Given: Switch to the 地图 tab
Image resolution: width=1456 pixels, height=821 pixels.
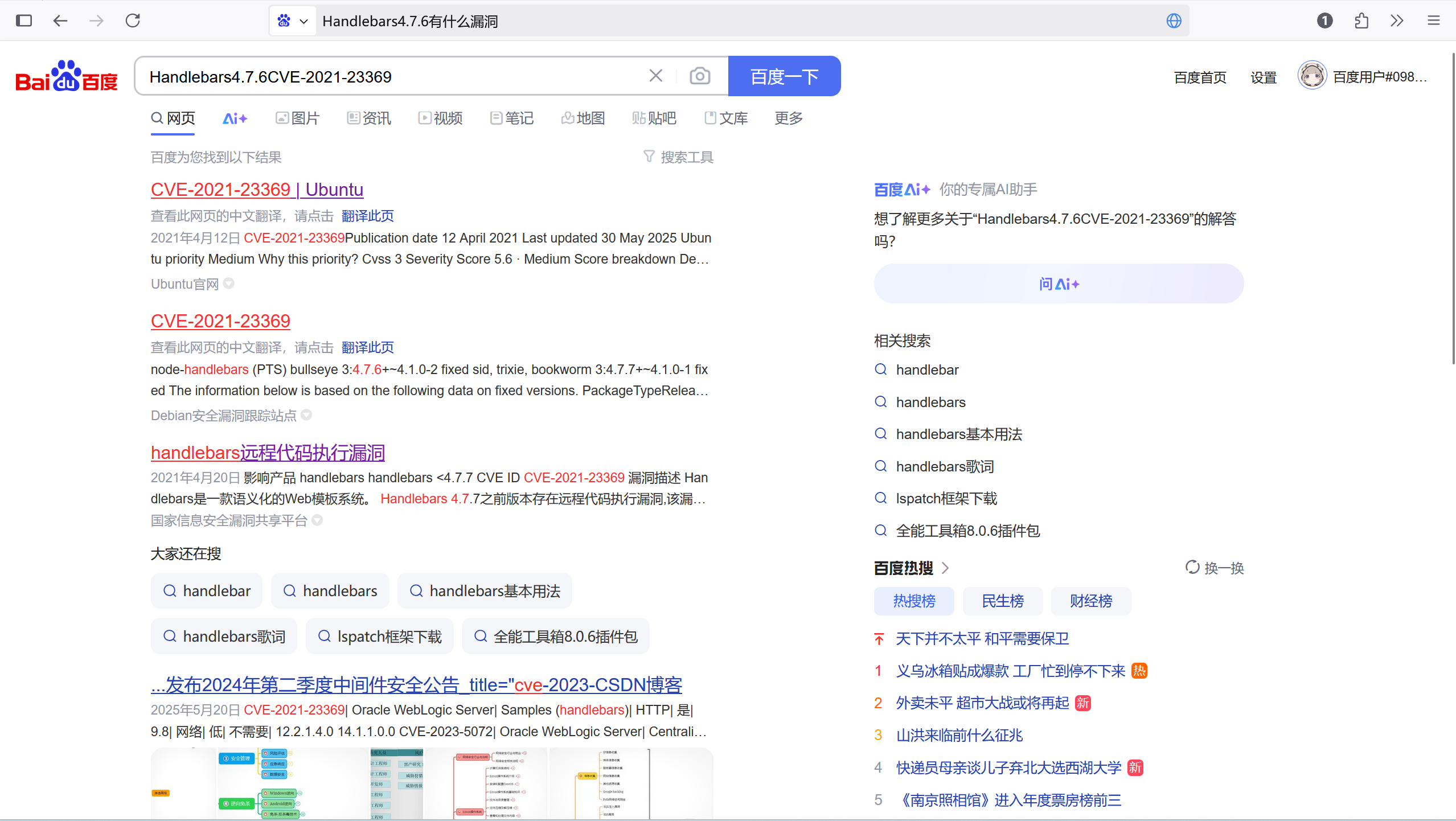Looking at the screenshot, I should coord(583,118).
